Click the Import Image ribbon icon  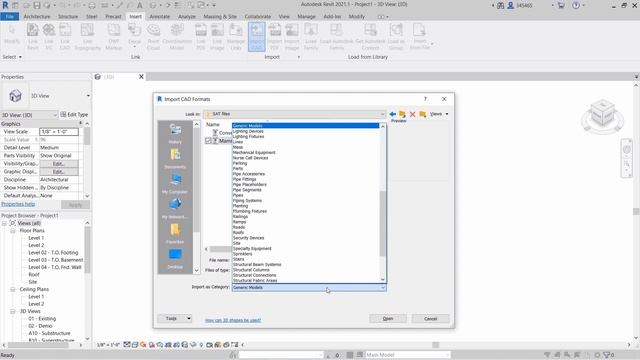(x=292, y=37)
